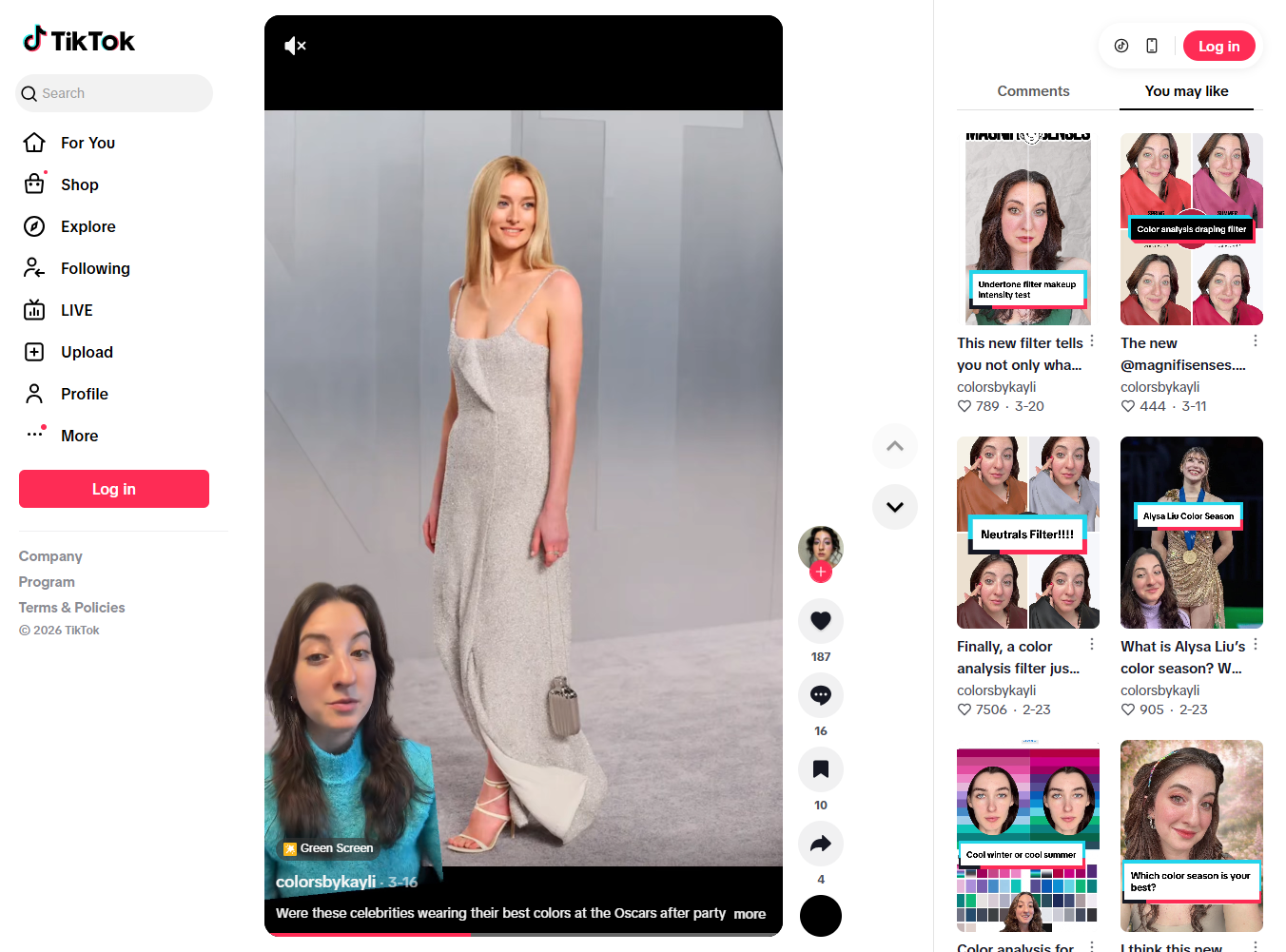Screen dimensions: 1286x952
Task: Open the 'Neutrals Filter!!!!' video thumbnail
Action: [1027, 533]
